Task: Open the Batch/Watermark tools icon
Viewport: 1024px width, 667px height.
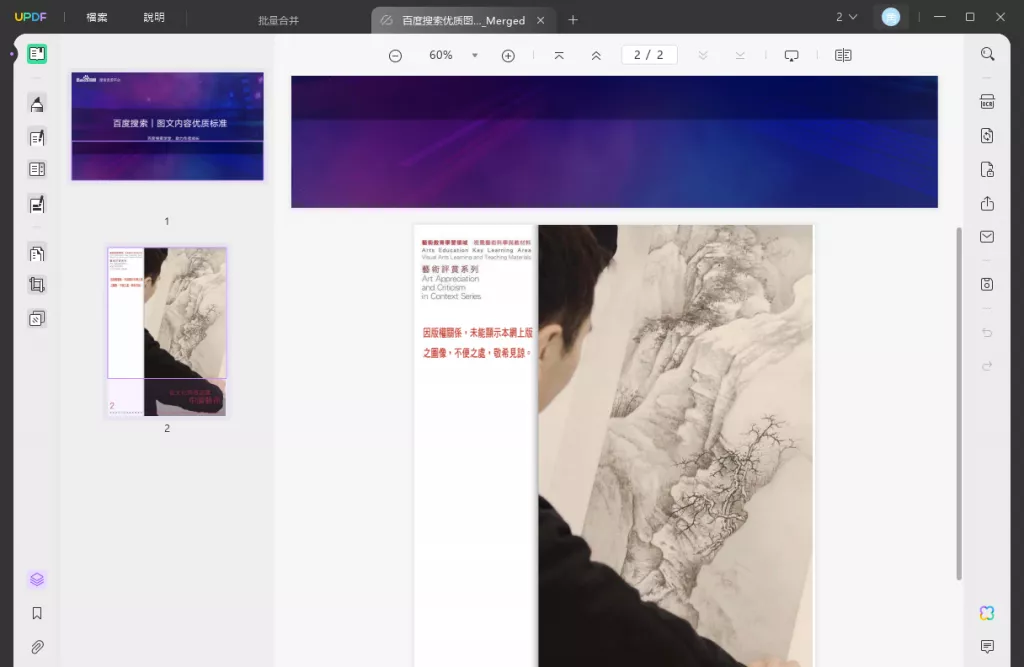Action: [x=37, y=319]
